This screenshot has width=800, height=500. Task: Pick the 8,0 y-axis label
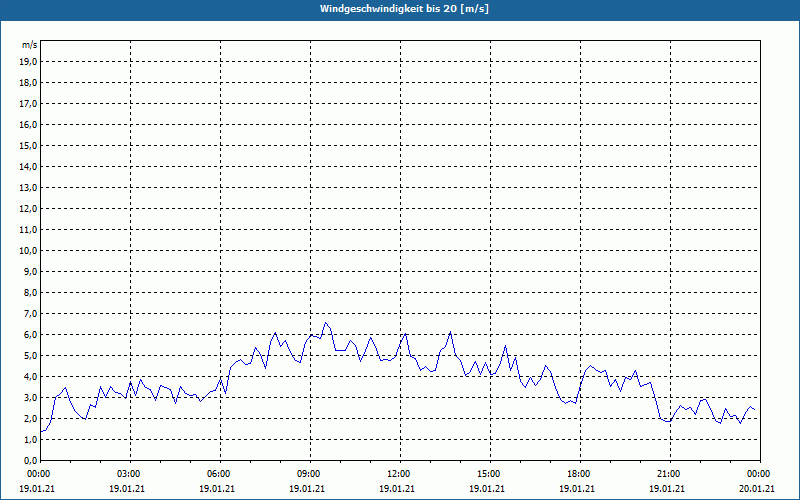30,292
